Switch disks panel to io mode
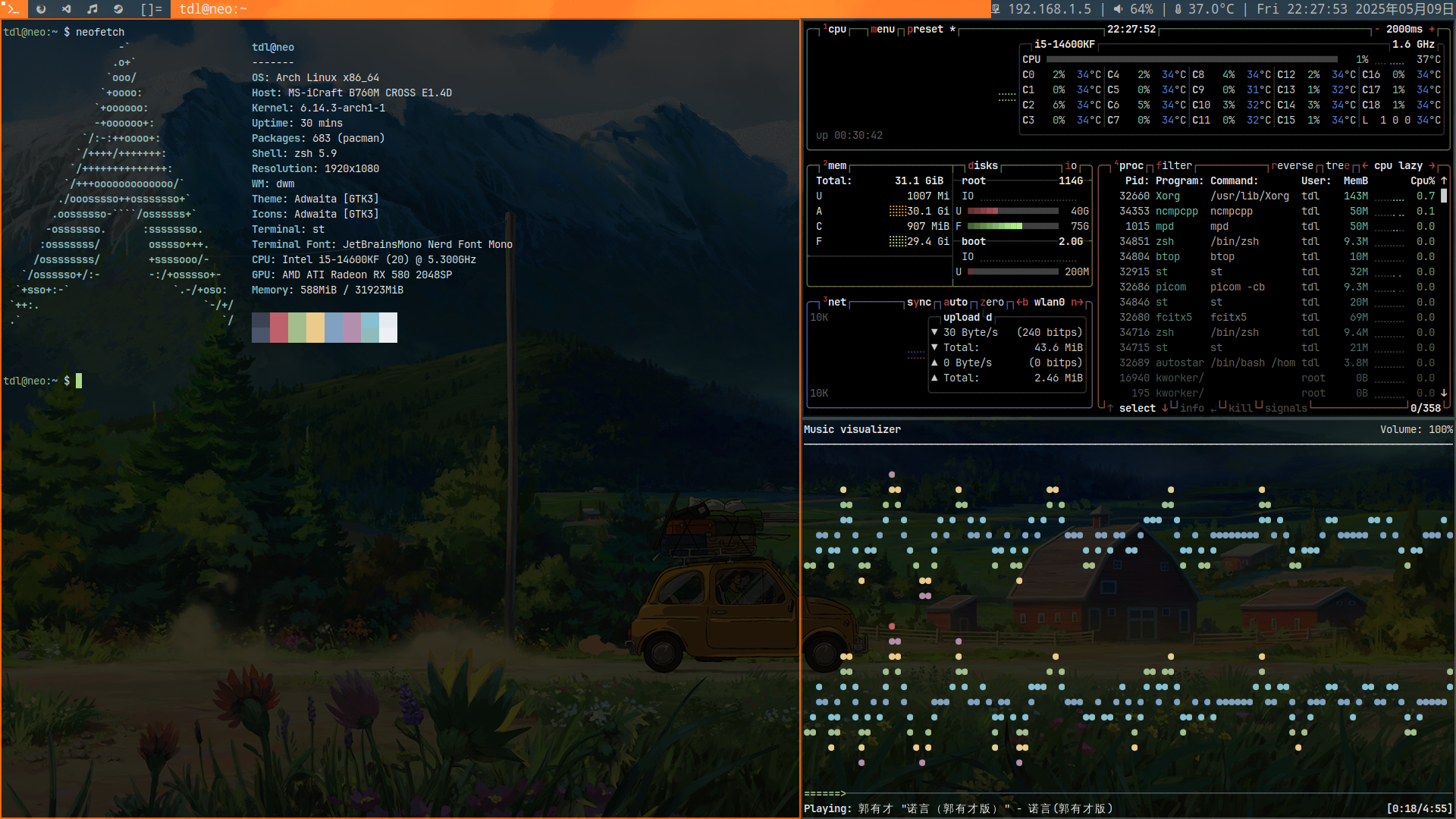This screenshot has height=819, width=1456. click(x=1071, y=166)
